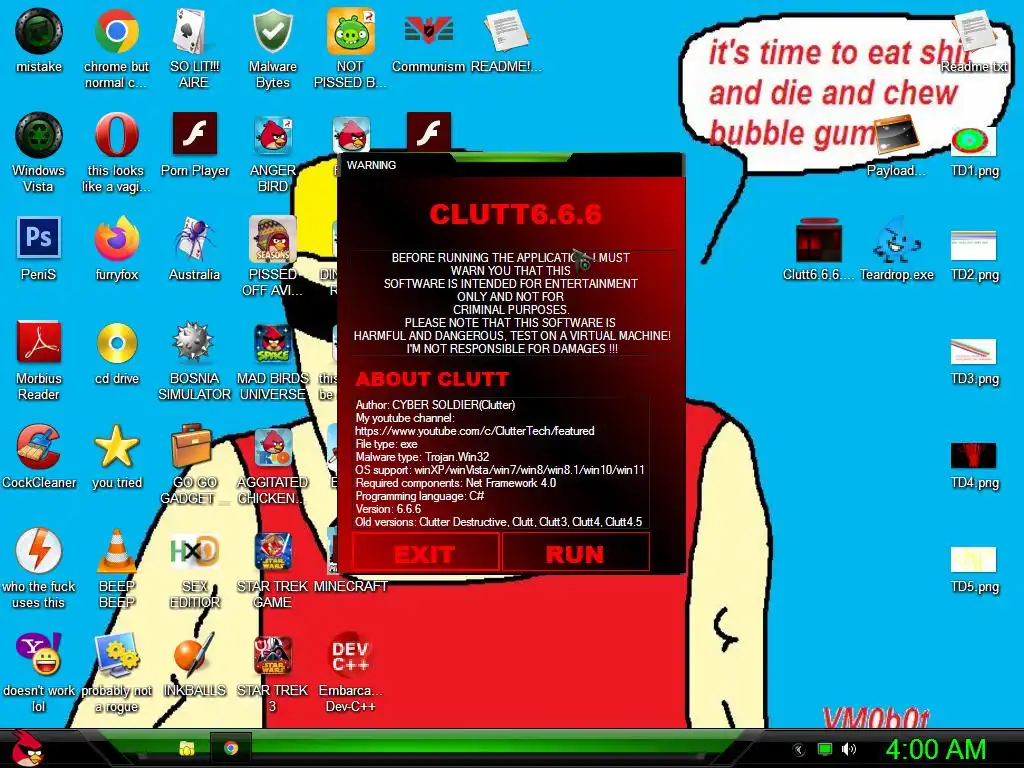The image size is (1024, 768).
Task: Open the folder icon in the taskbar
Action: pyautogui.click(x=187, y=748)
